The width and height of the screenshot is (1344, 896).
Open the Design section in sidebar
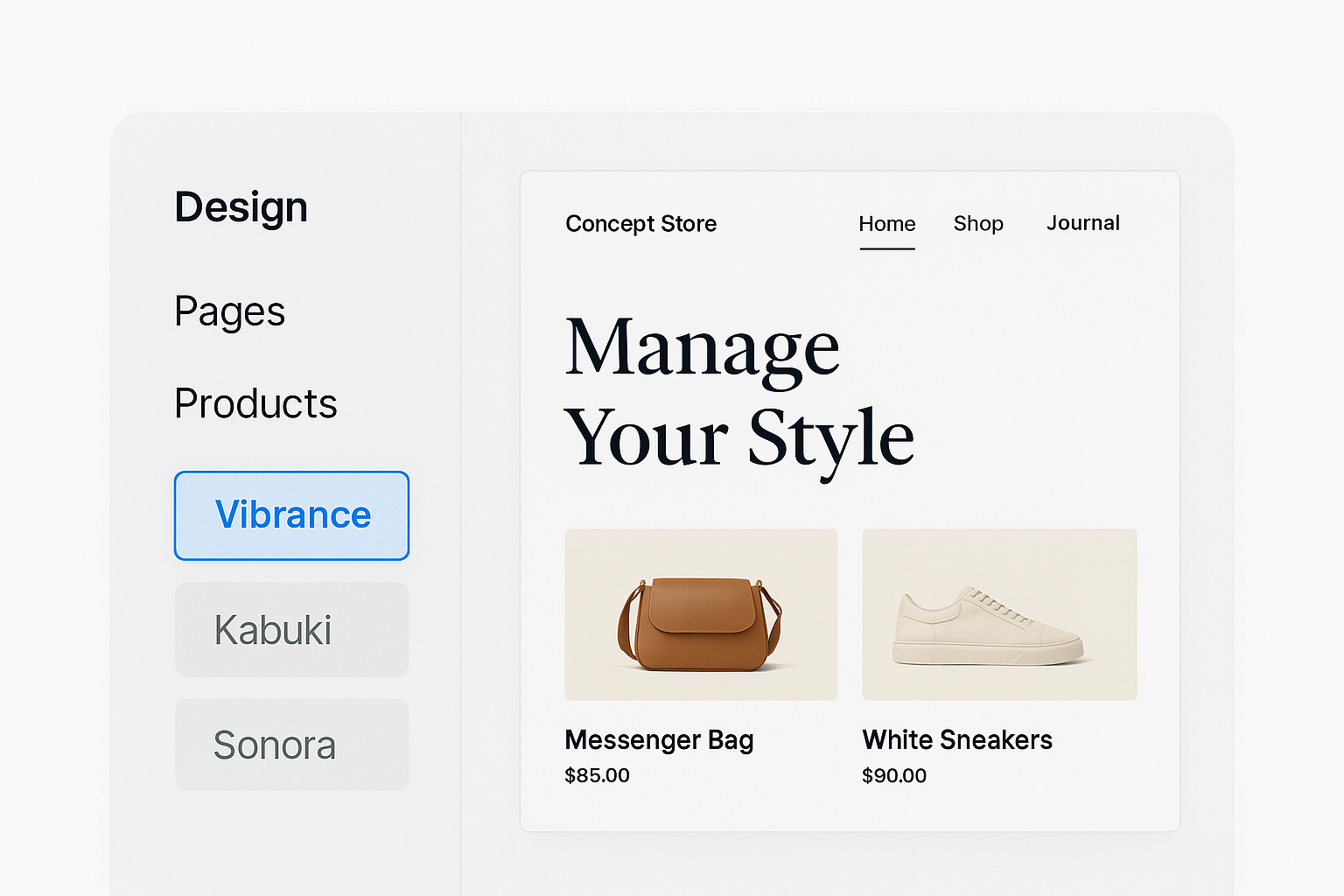coord(241,207)
